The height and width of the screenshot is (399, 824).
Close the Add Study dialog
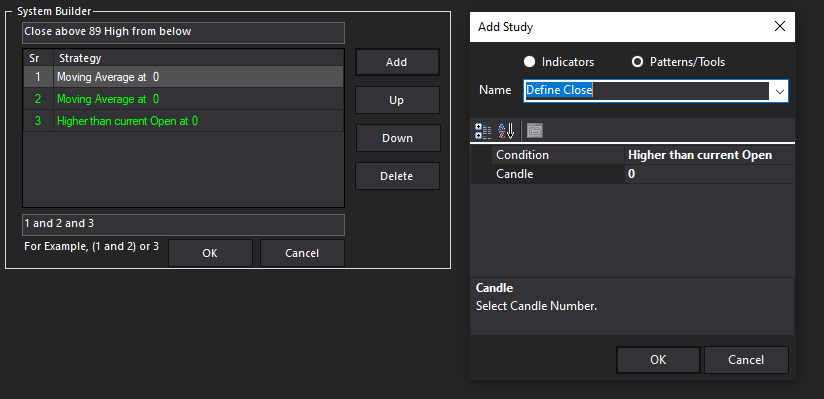tap(780, 27)
